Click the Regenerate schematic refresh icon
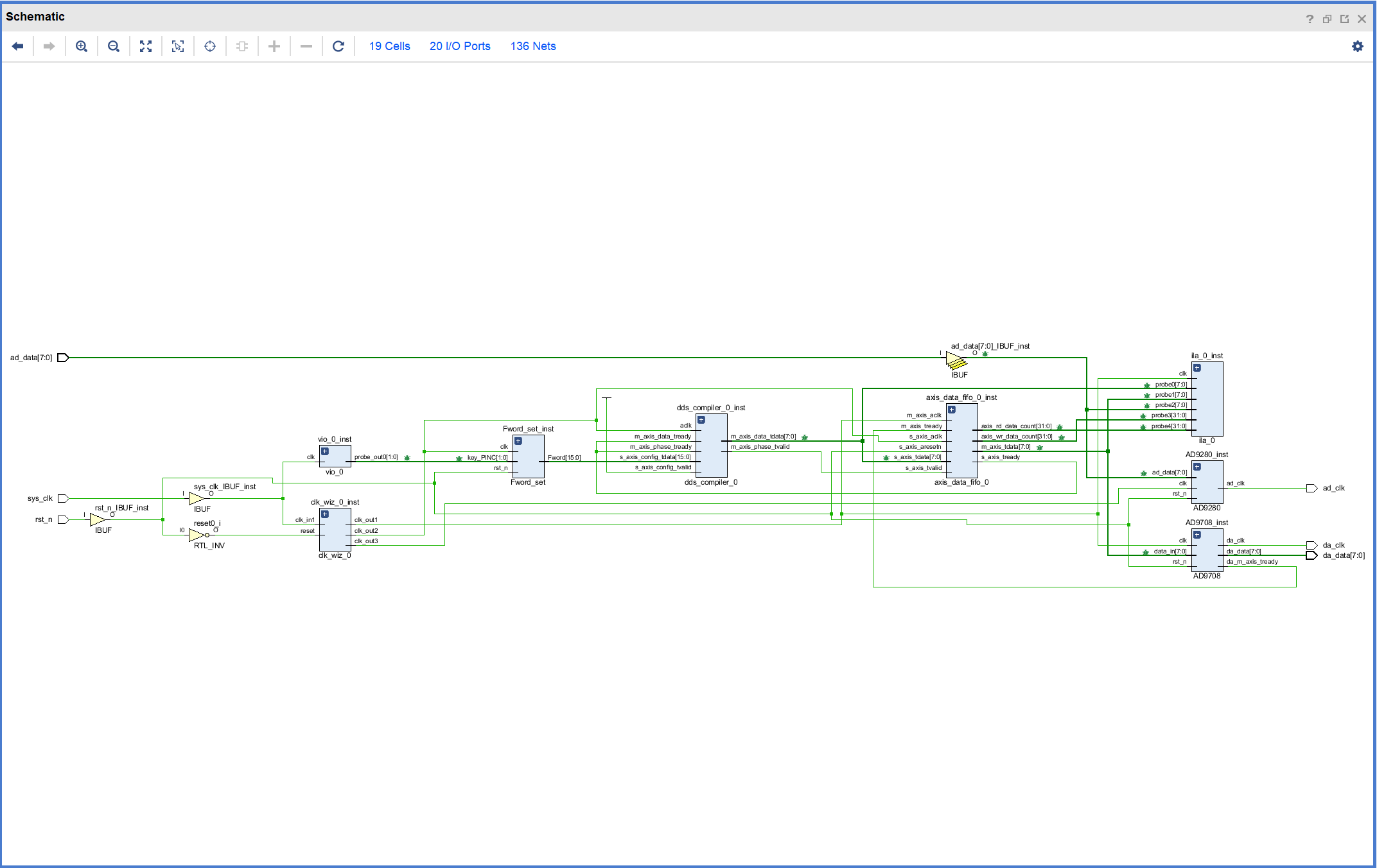Viewport: 1377px width, 868px height. coord(338,46)
